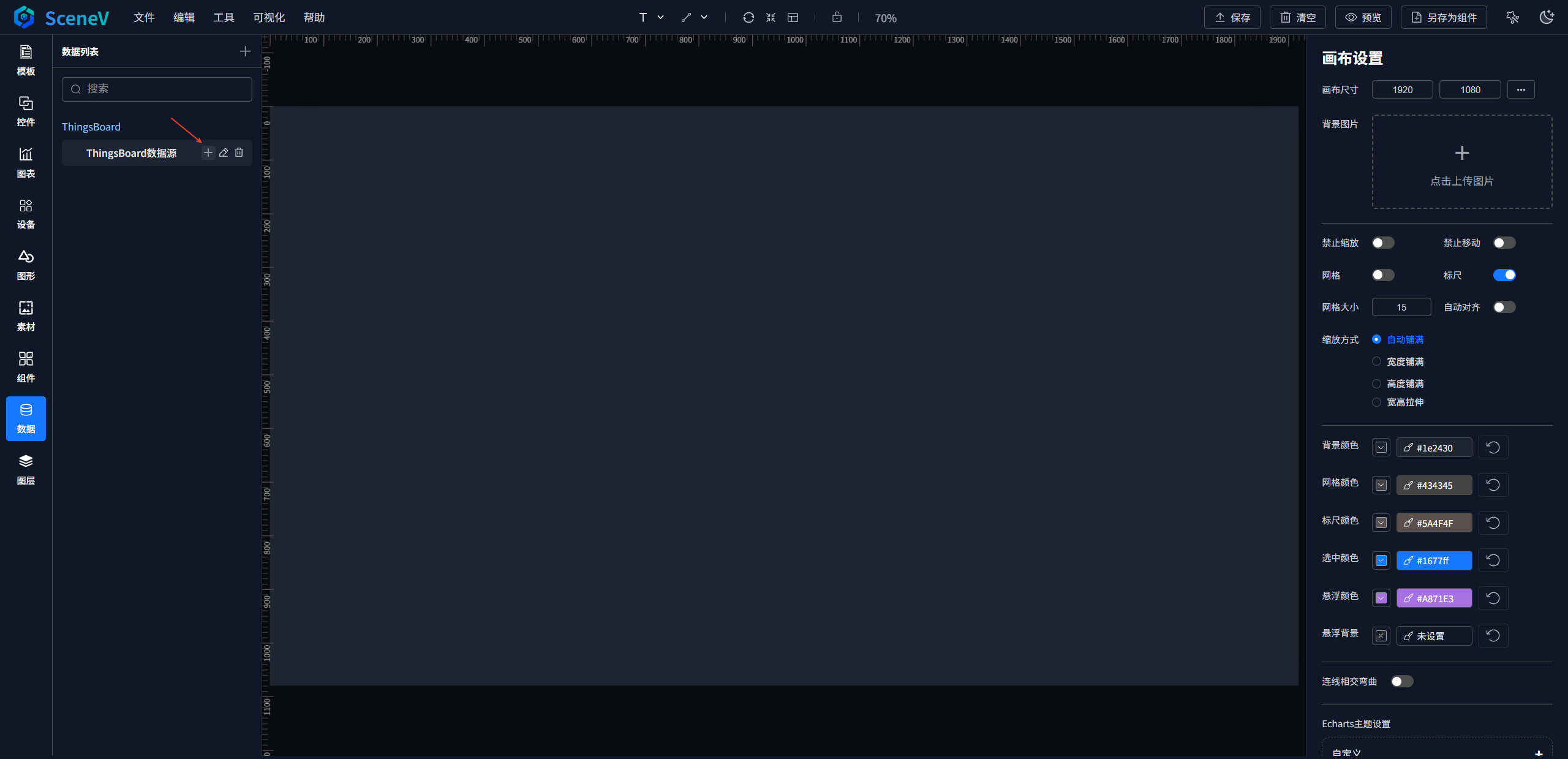Delete the ThingsBoard数据源 entry
This screenshot has height=759, width=1568.
[x=239, y=153]
